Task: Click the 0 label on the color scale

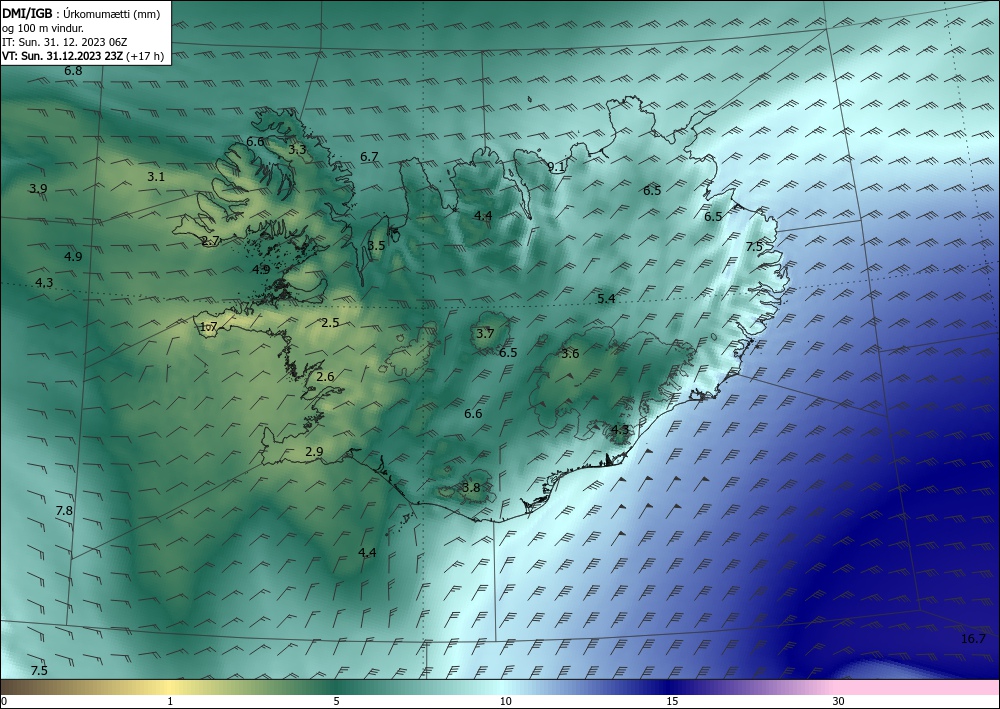Action: (x=4, y=701)
